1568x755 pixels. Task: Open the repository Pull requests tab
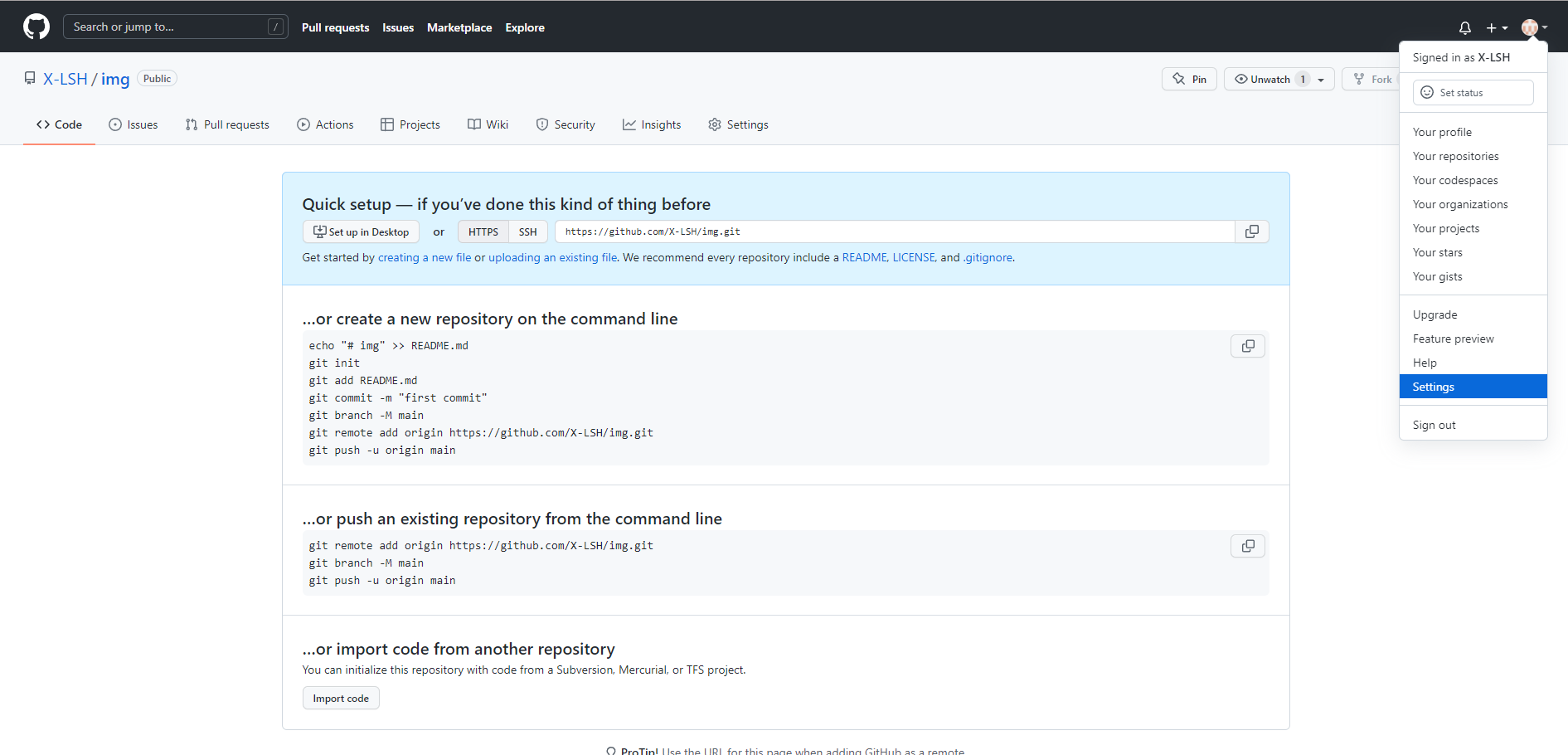coord(227,124)
